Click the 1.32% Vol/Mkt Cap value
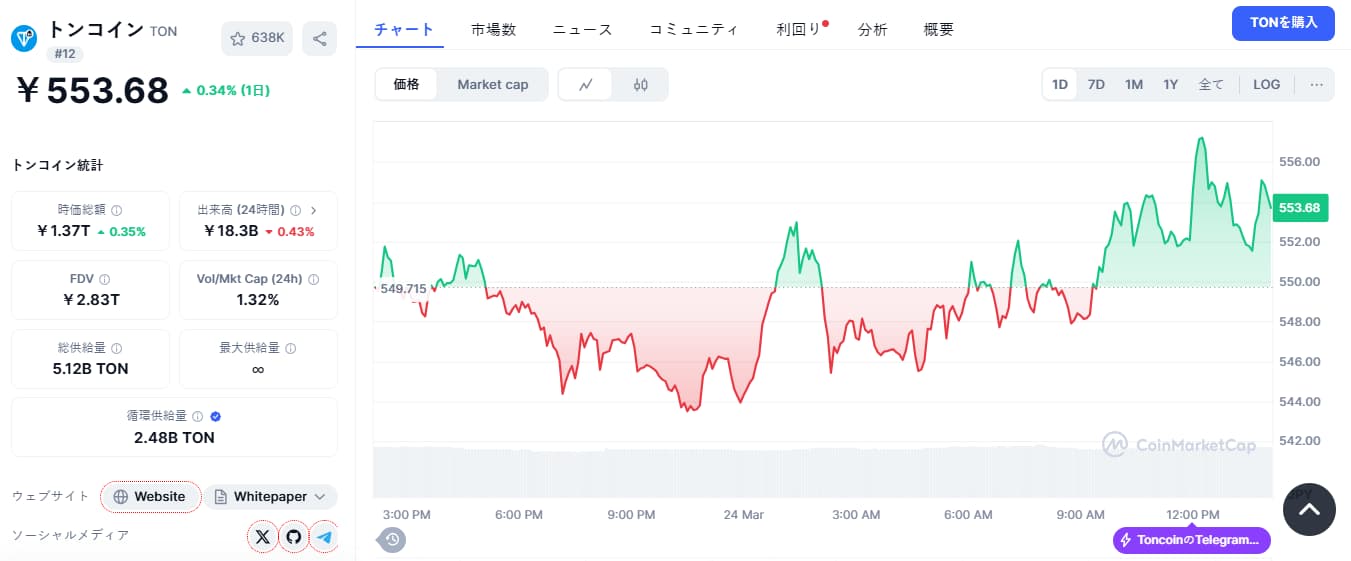The width and height of the screenshot is (1351, 561). pyautogui.click(x=258, y=299)
